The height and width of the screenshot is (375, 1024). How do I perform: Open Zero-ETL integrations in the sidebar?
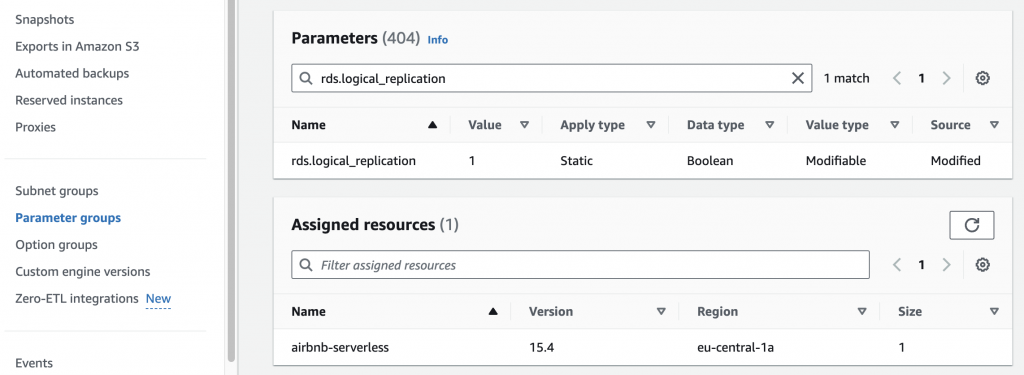pyautogui.click(x=76, y=299)
